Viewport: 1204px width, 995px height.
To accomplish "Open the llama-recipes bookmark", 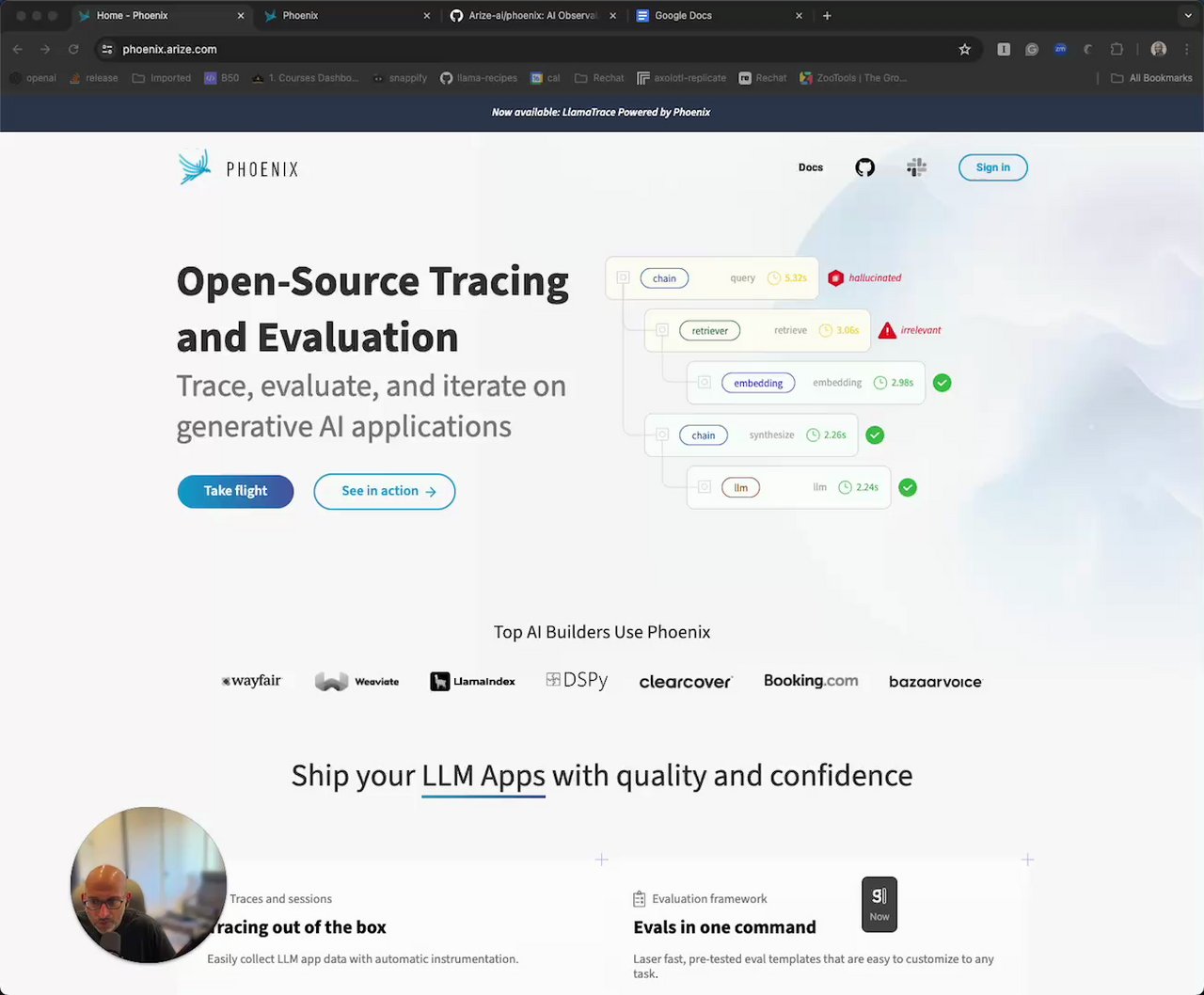I will click(x=477, y=78).
